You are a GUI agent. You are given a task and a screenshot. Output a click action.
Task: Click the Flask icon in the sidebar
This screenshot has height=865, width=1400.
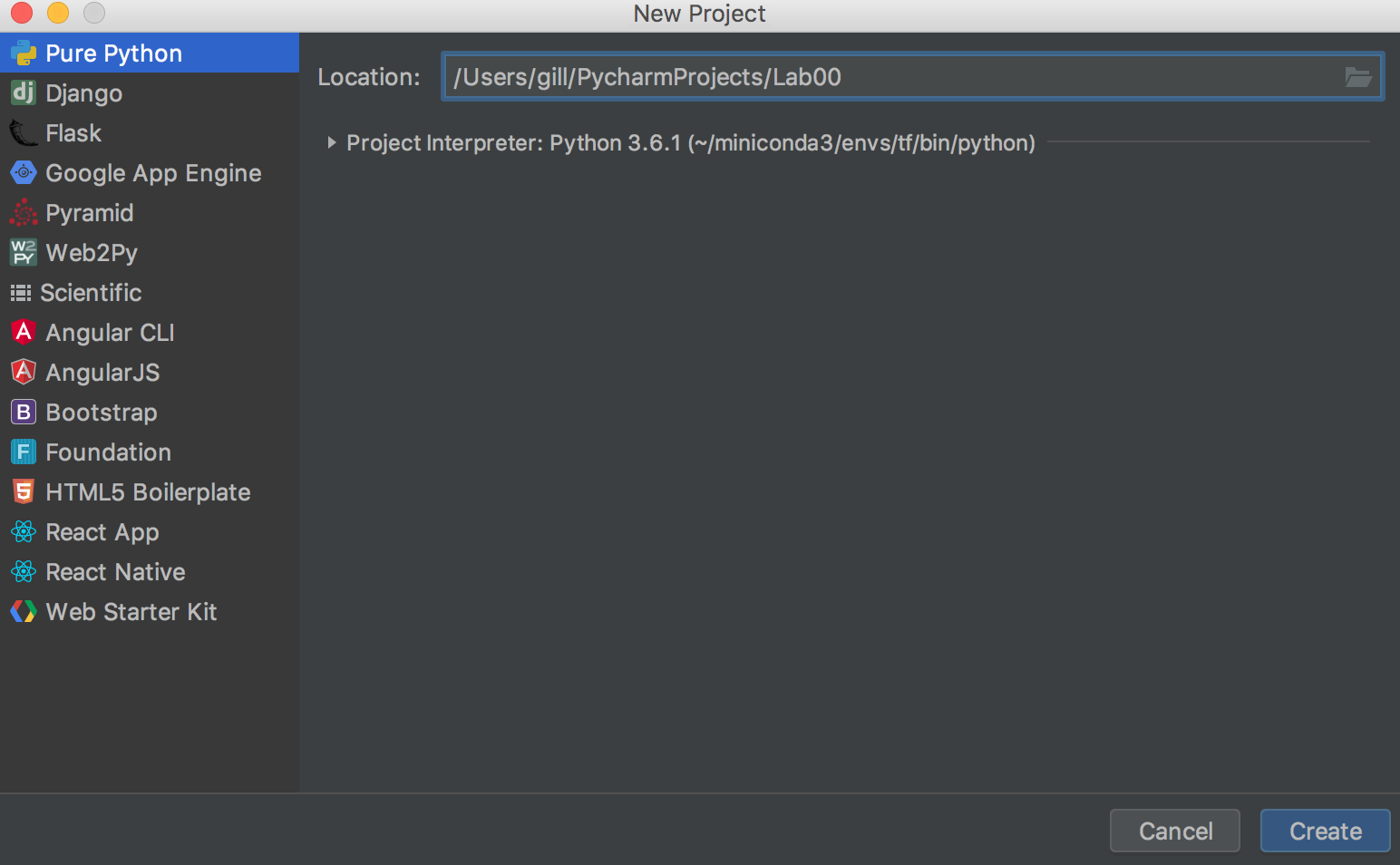coord(23,132)
